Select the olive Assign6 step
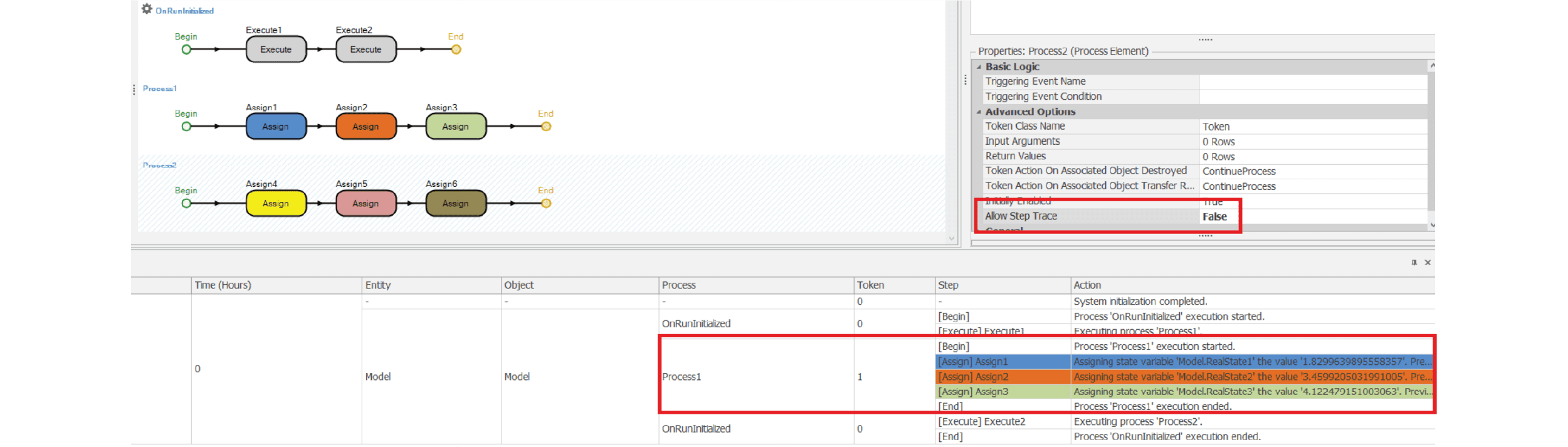The width and height of the screenshot is (1568, 447). (456, 204)
